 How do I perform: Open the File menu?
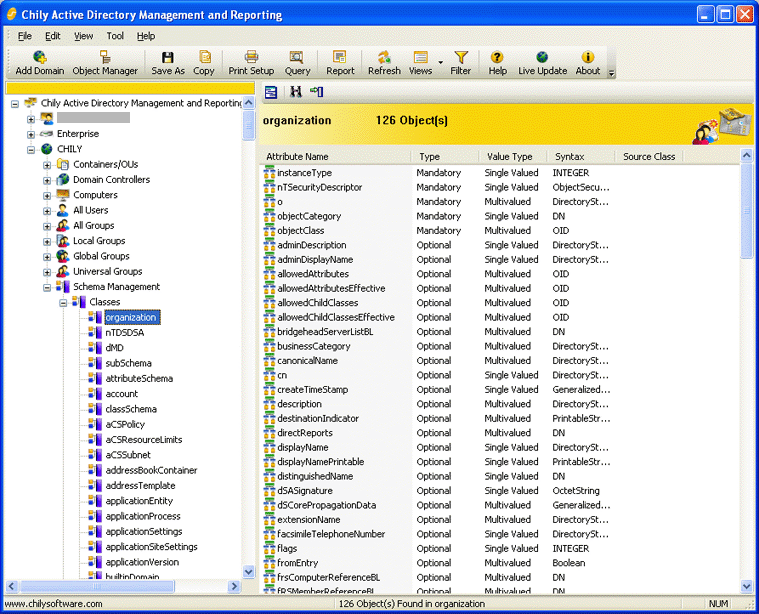coord(25,36)
